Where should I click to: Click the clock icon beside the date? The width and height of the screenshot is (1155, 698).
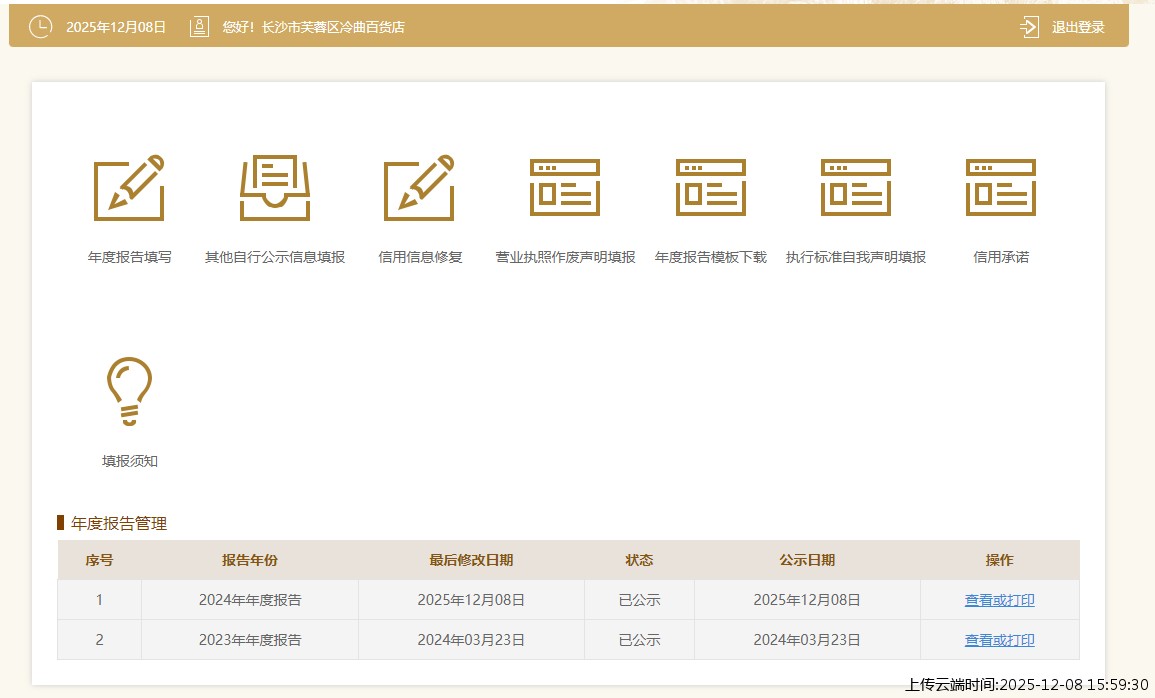point(40,27)
